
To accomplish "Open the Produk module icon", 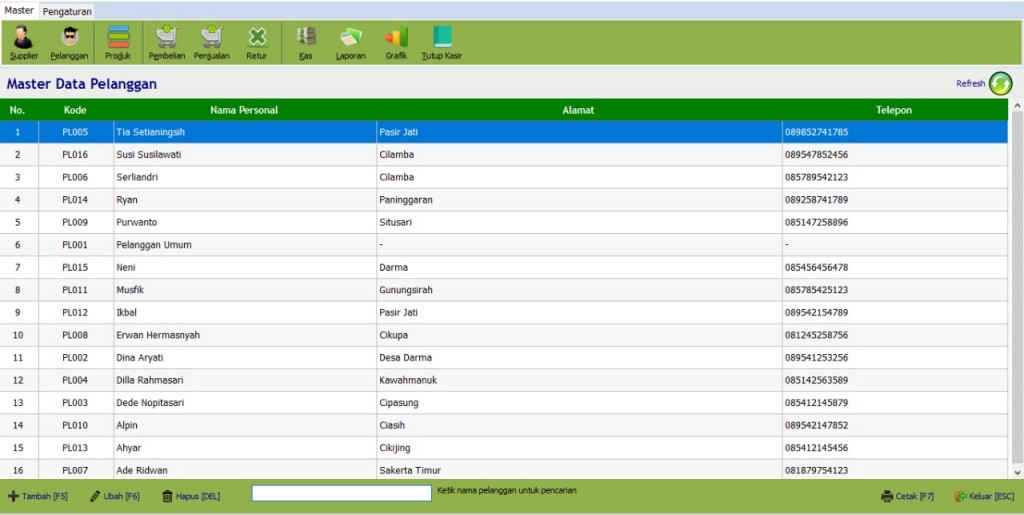I will pos(118,38).
